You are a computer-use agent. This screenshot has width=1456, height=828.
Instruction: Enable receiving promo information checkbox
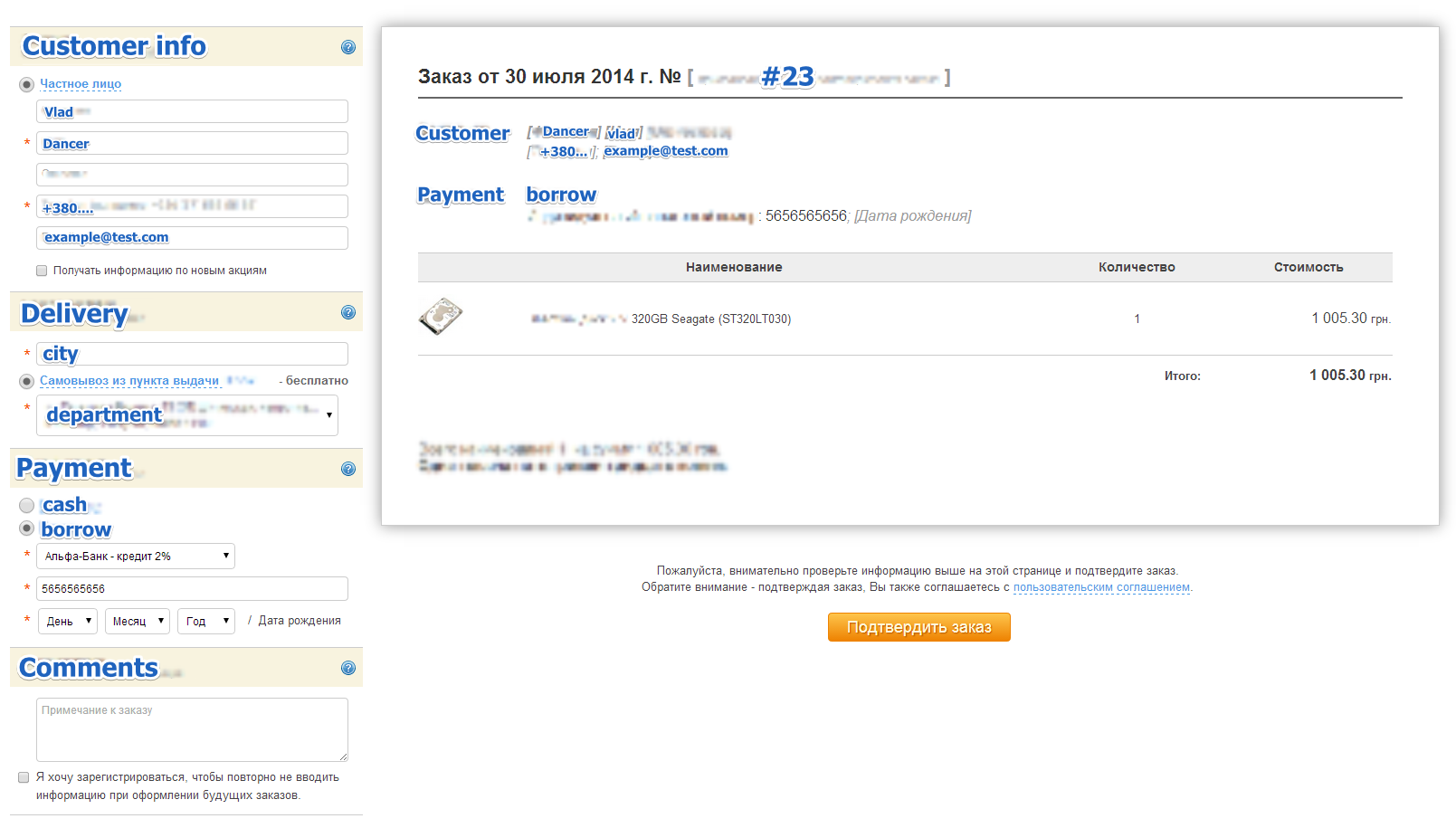[42, 270]
